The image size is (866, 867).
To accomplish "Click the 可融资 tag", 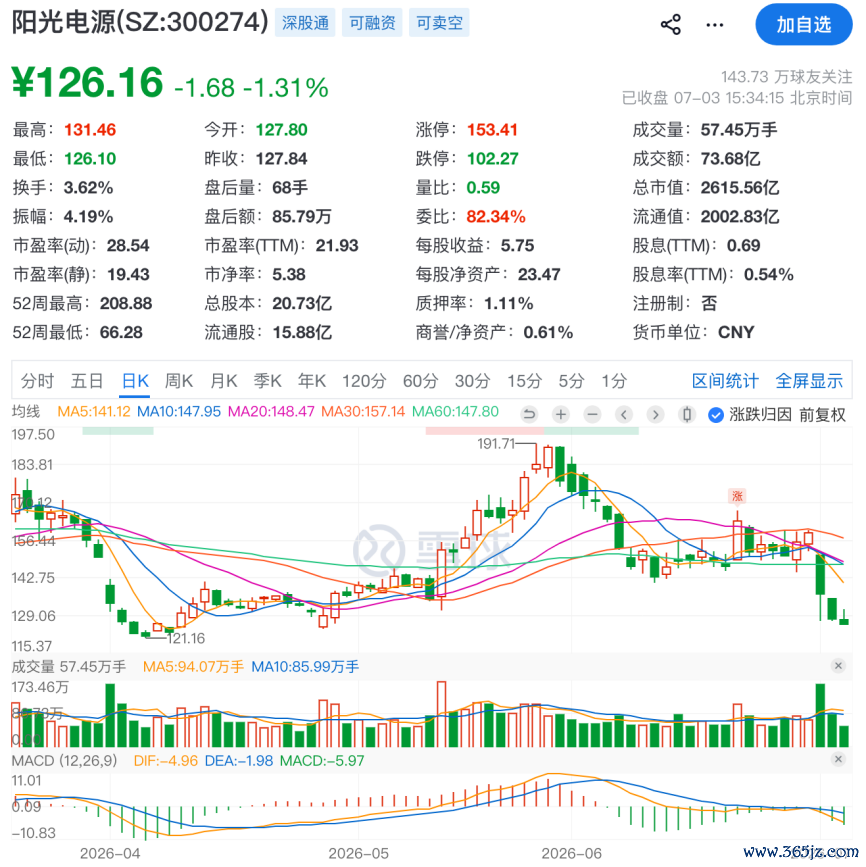I will pos(372,23).
